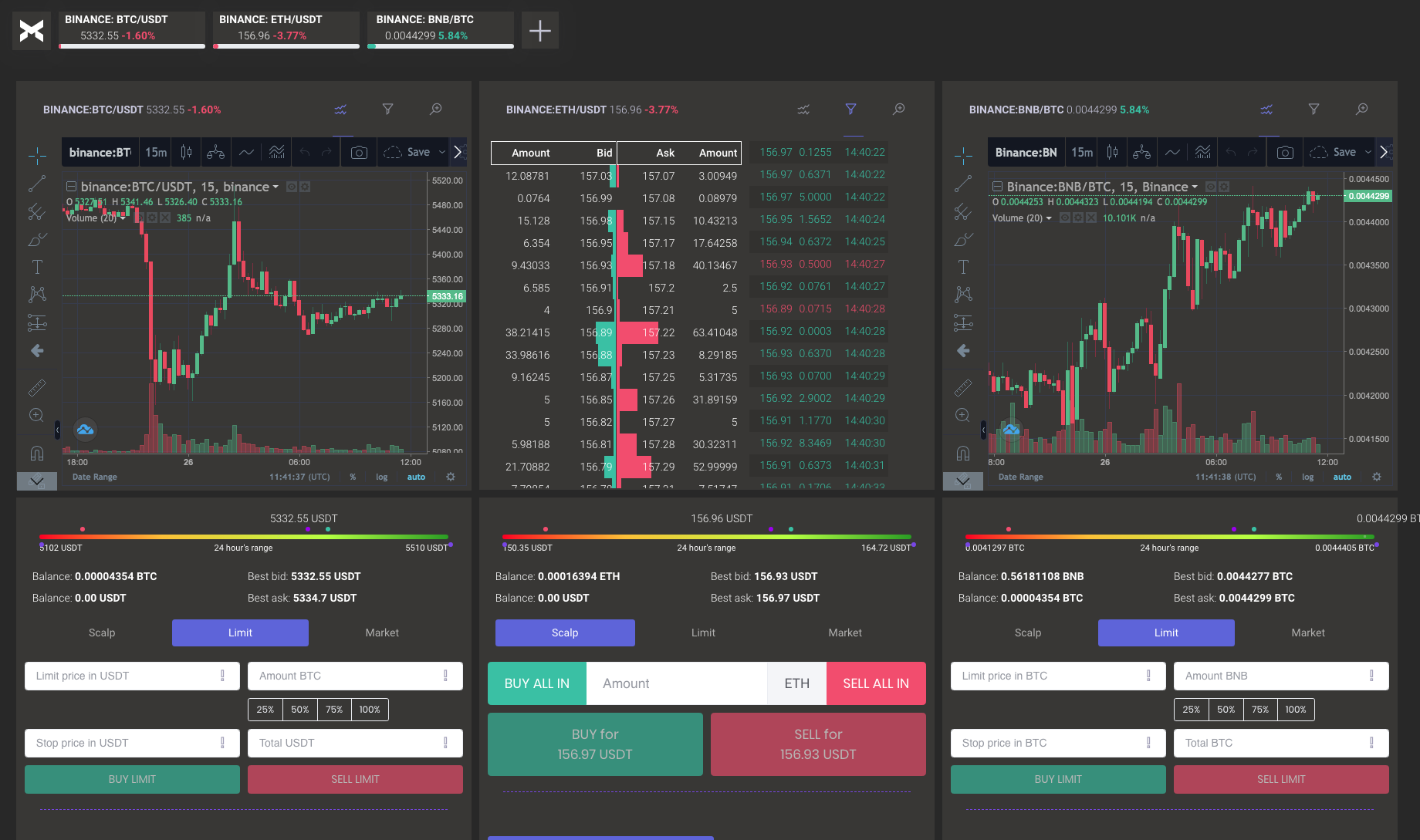Select Market tab in BTC/USDT order panel
Screen dimensions: 1420x840
[x=382, y=633]
